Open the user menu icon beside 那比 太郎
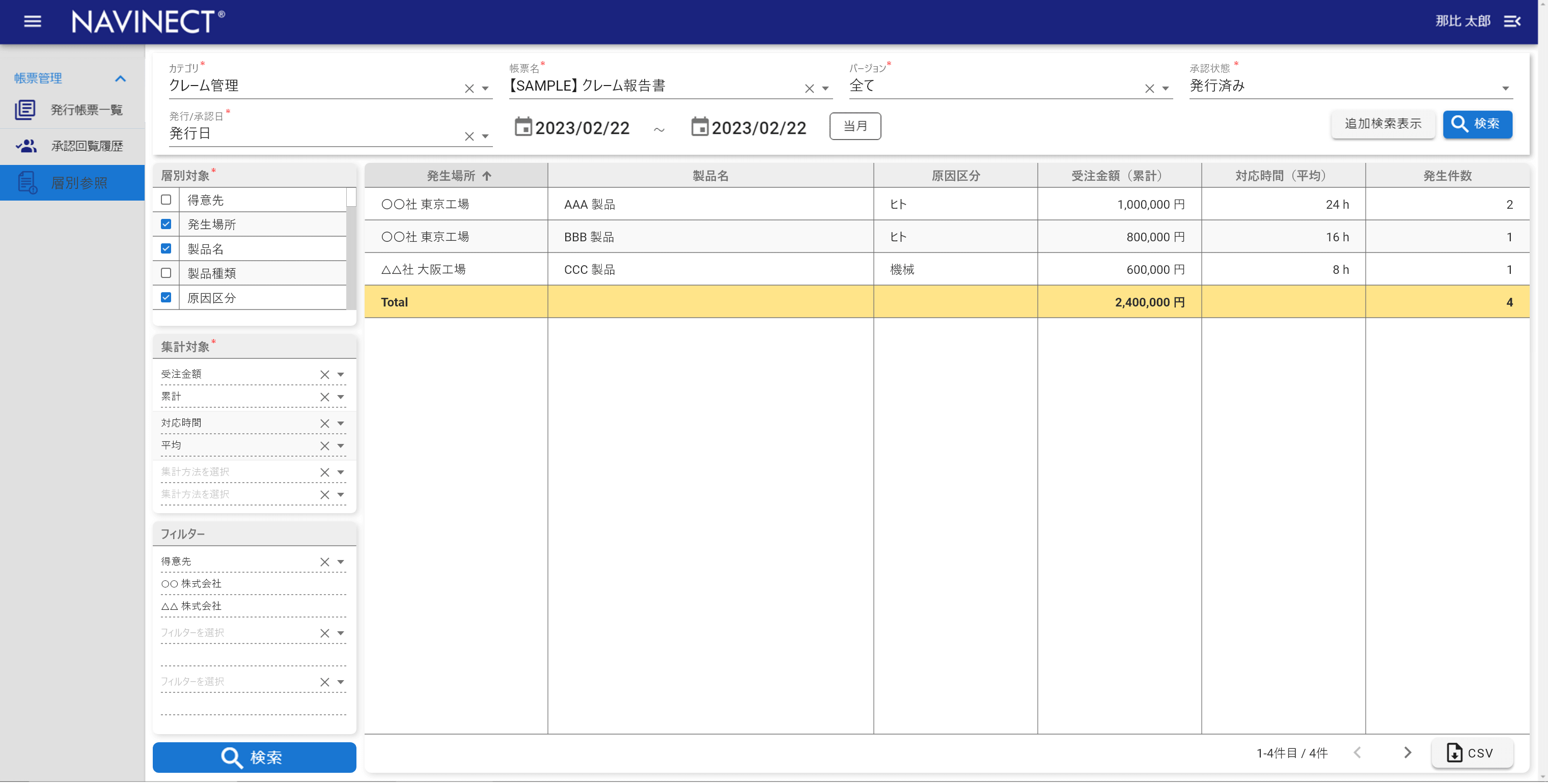 tap(1512, 21)
